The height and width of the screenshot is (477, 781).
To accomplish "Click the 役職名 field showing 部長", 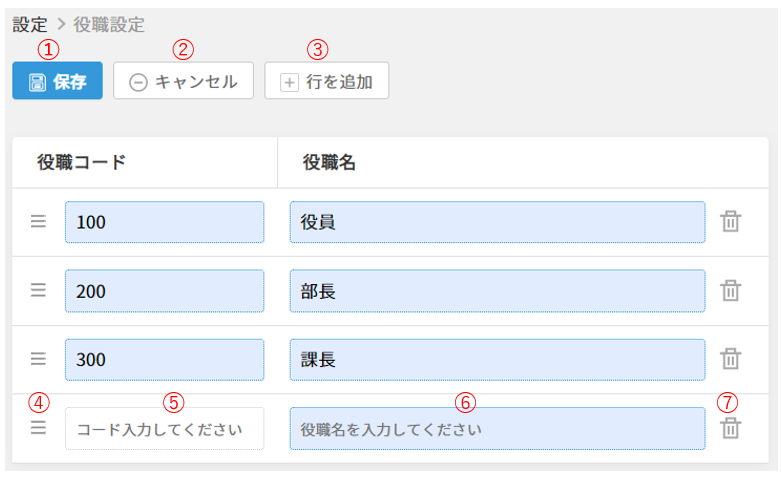I will [x=497, y=290].
